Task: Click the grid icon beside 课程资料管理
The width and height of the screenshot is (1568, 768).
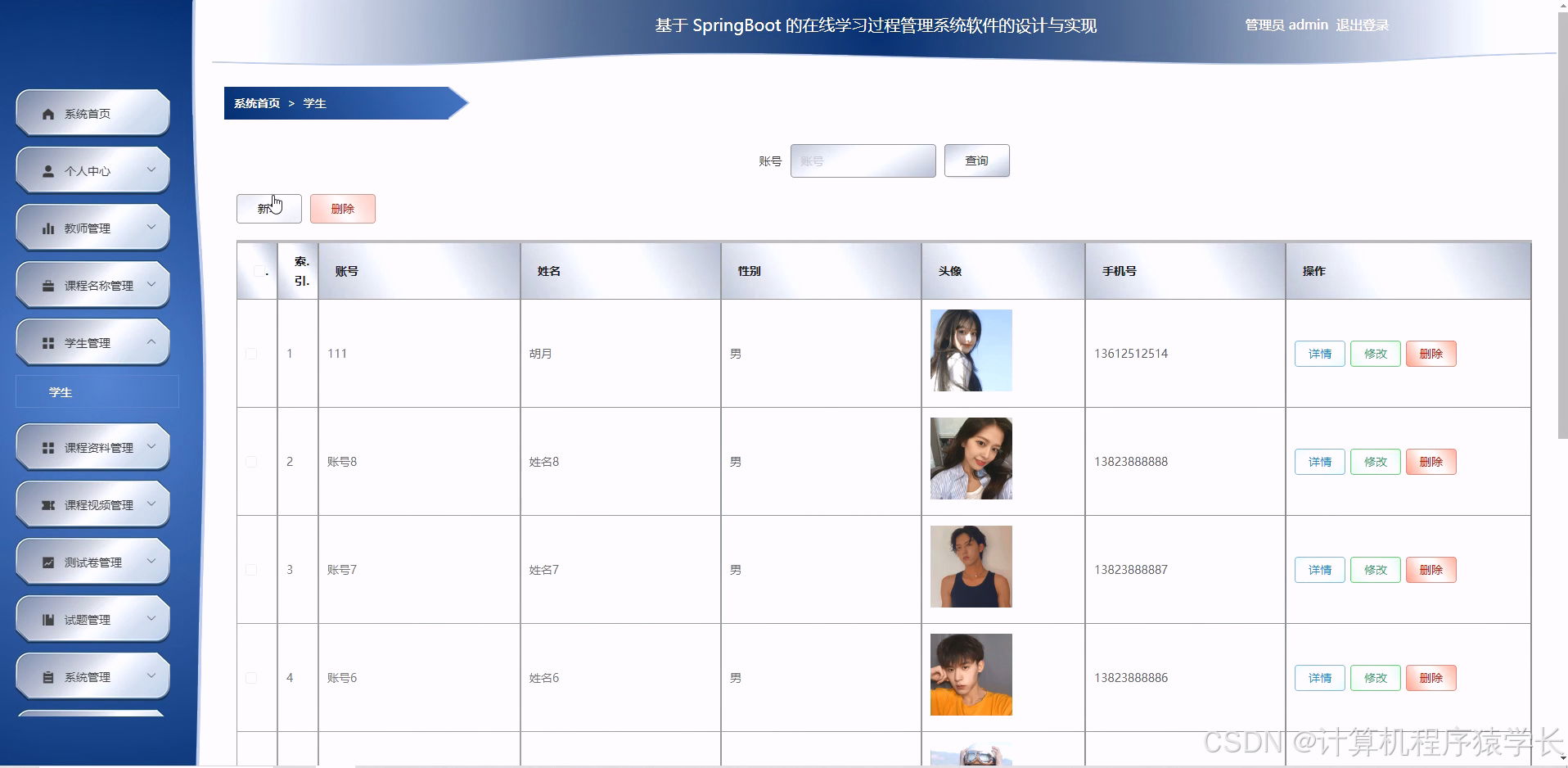Action: 48,448
